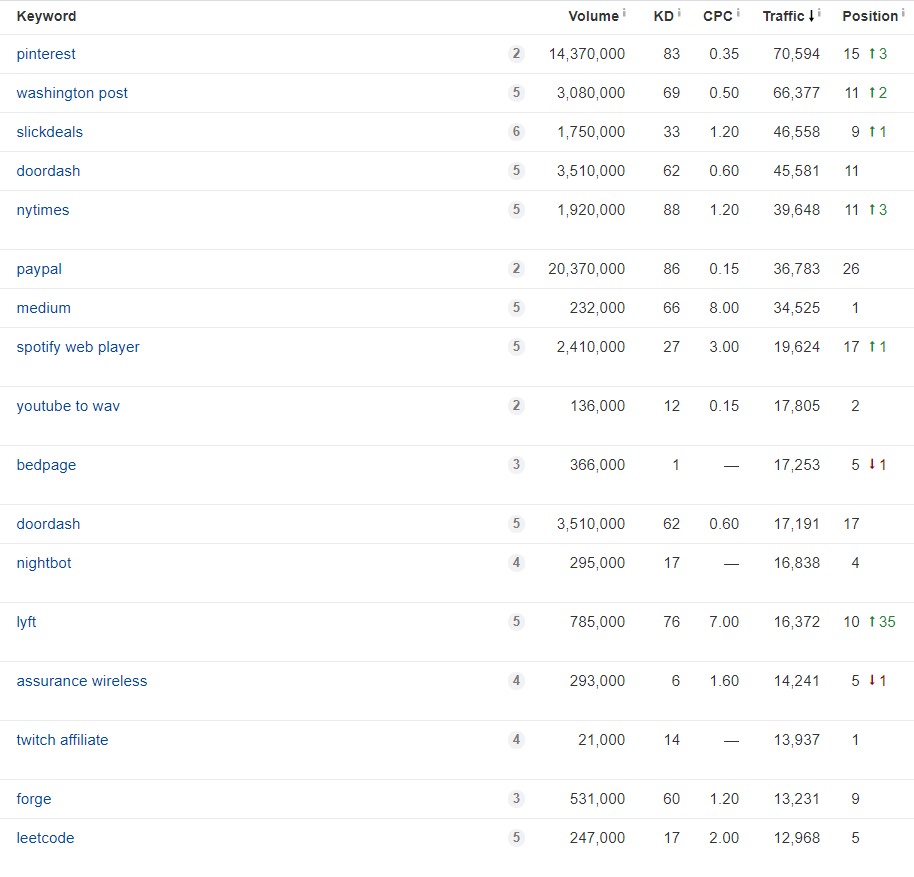Select the 136,000 volume for youtube to wav
Image resolution: width=914 pixels, height=877 pixels.
[x=597, y=406]
